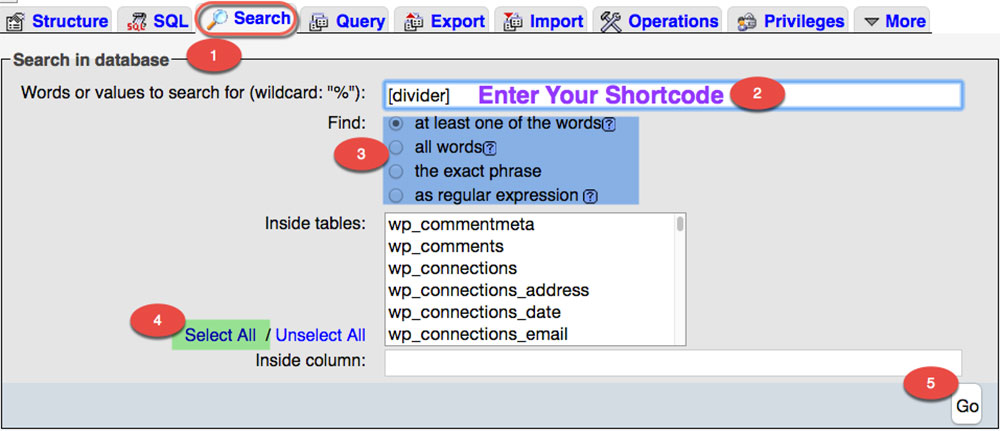Click the Structure tab icon

[16, 21]
